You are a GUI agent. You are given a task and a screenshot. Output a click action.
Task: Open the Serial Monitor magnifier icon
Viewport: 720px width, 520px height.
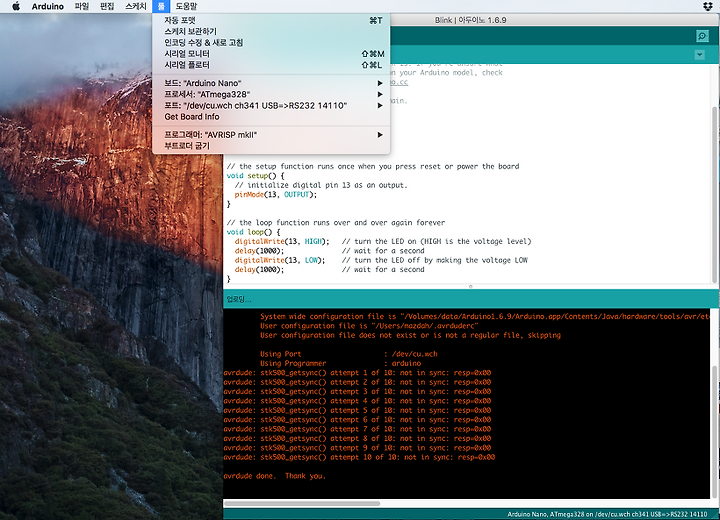coord(702,36)
